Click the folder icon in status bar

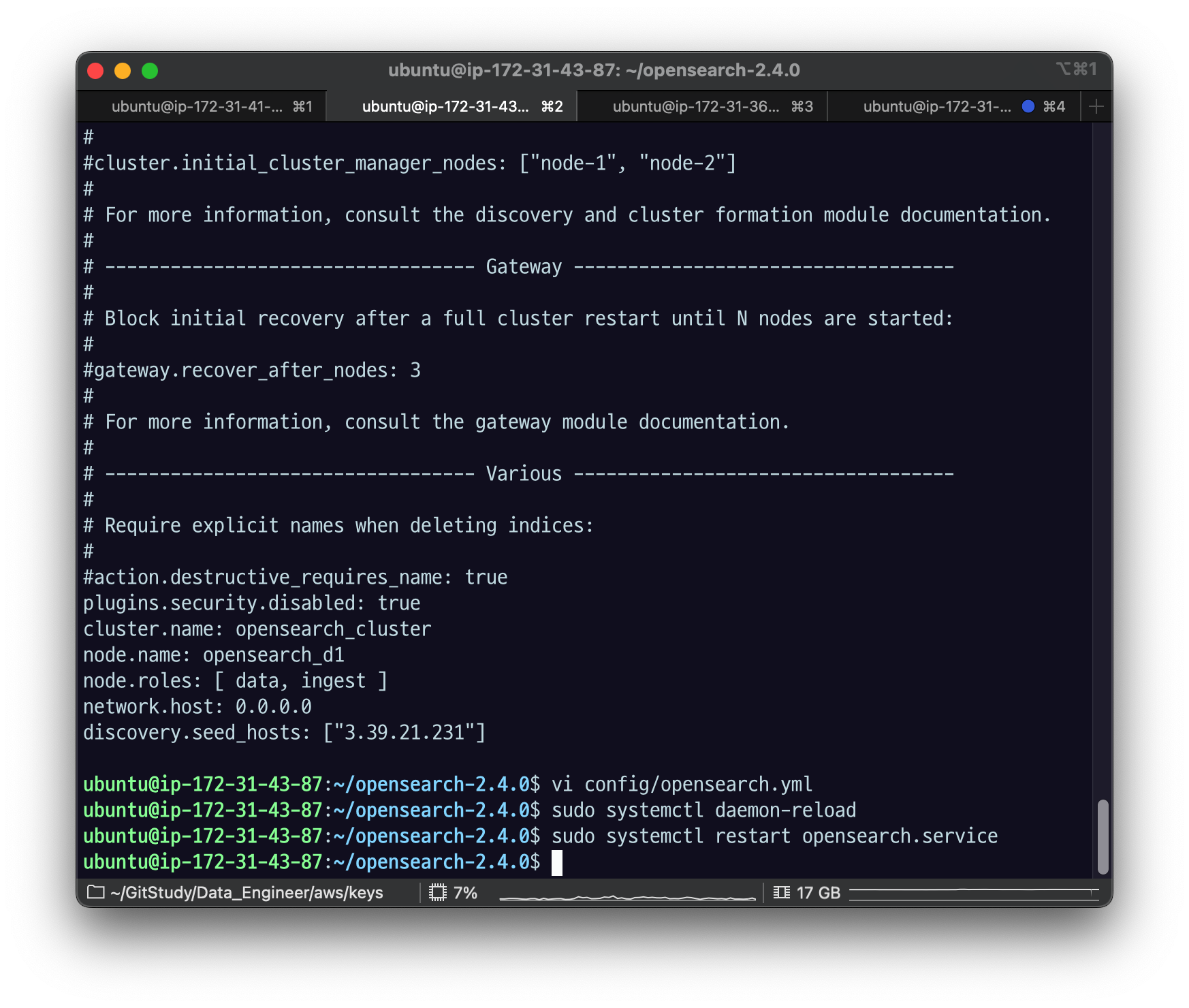96,892
